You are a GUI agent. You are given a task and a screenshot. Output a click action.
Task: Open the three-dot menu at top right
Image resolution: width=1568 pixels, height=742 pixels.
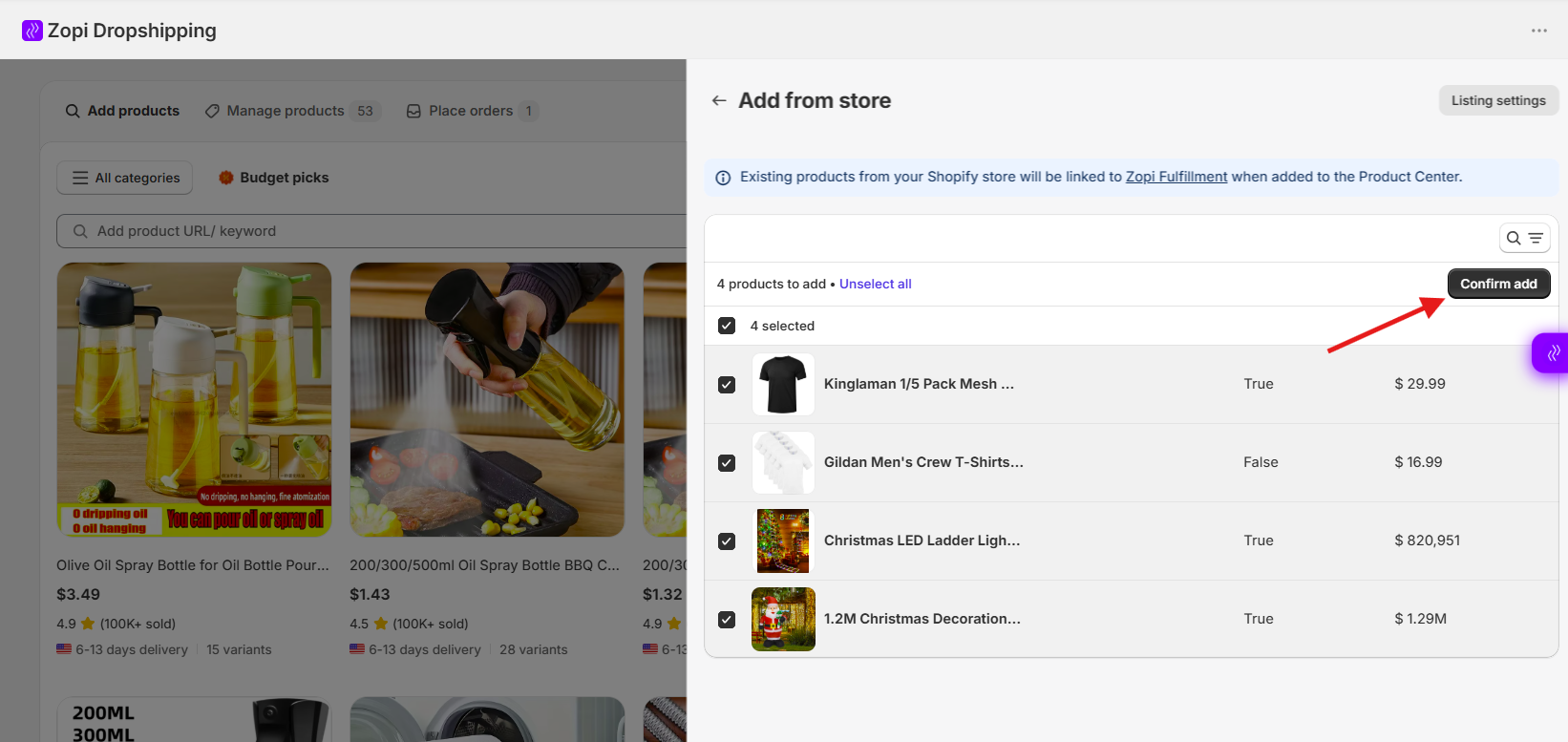1538,31
